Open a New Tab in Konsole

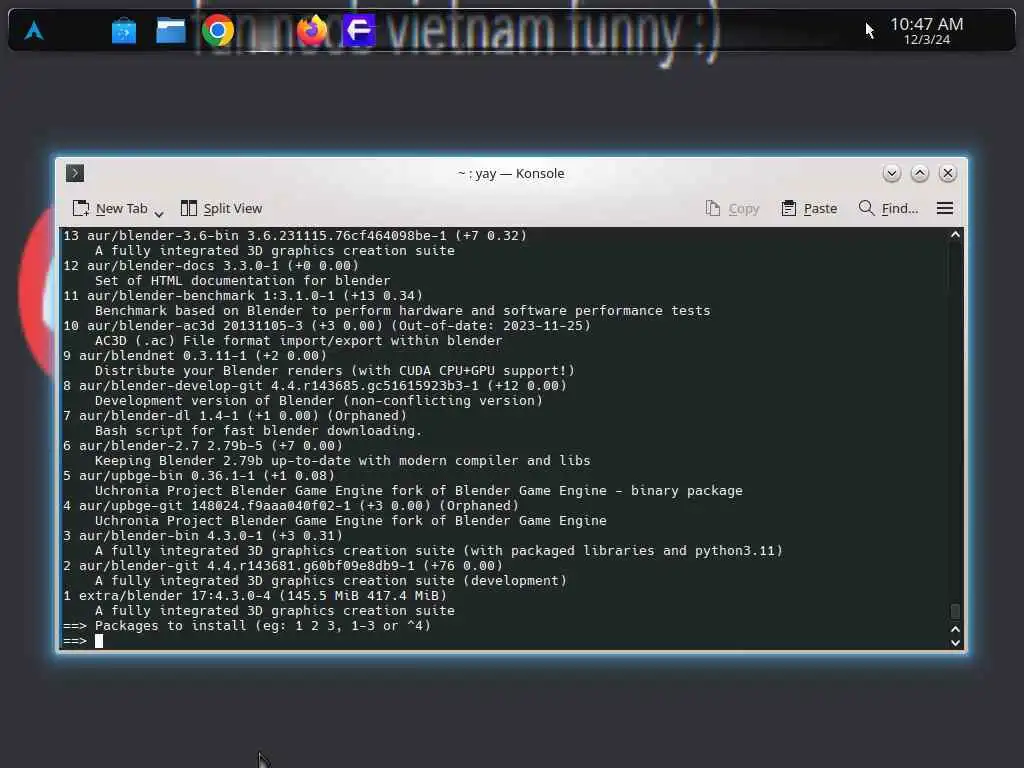point(110,208)
